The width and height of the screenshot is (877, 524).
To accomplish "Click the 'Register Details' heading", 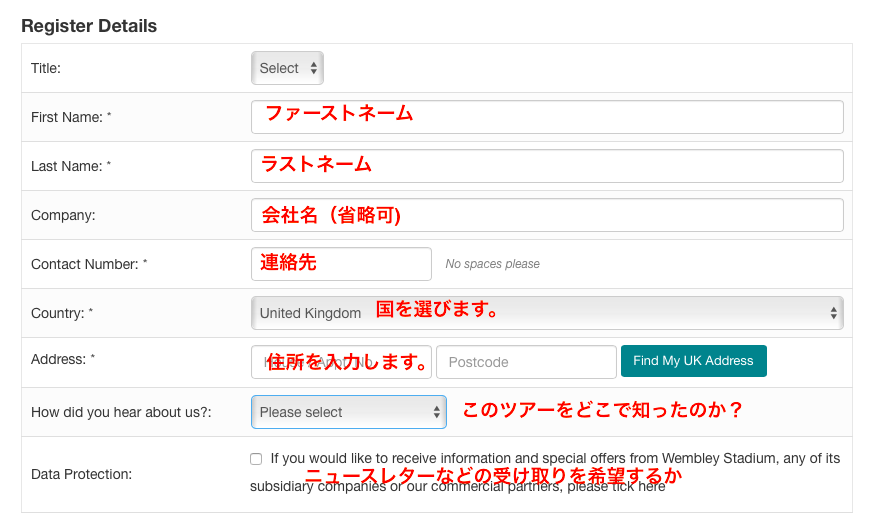I will (x=89, y=26).
